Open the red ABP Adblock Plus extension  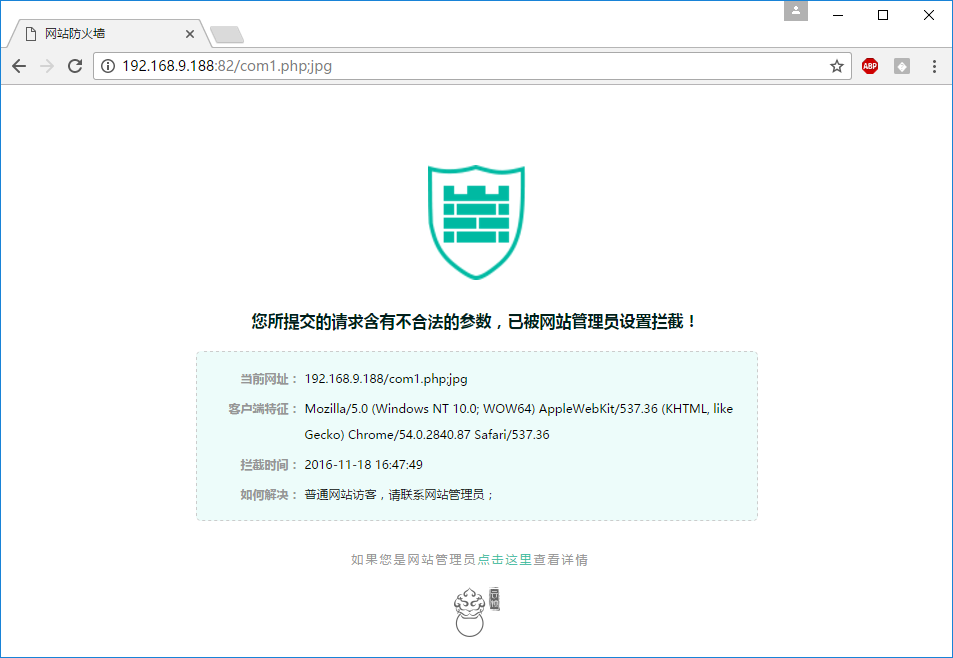(870, 66)
